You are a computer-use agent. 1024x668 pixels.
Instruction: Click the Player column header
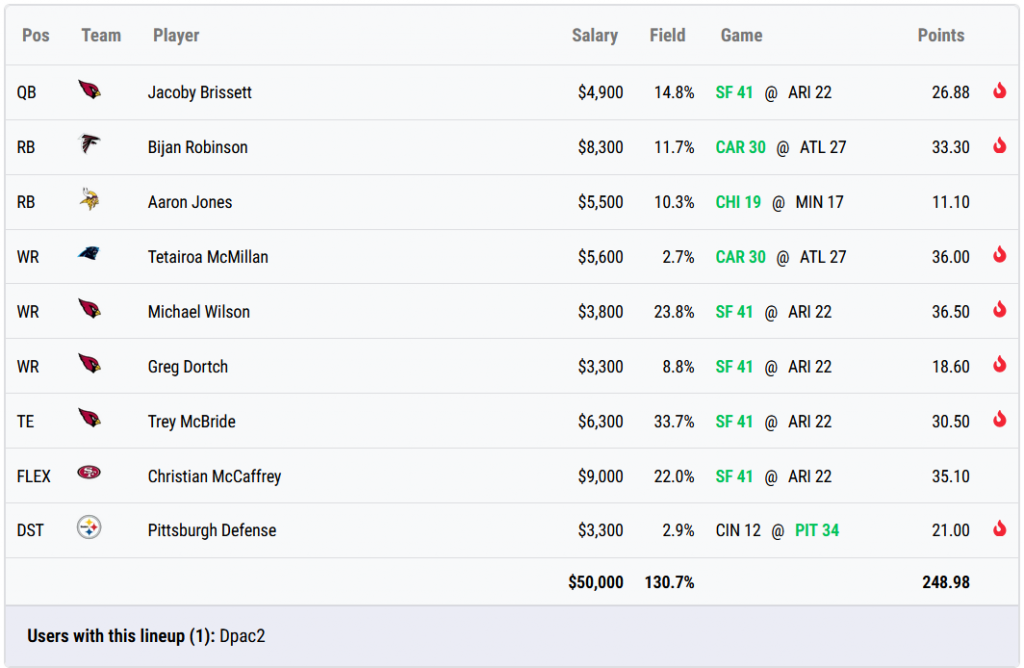(x=176, y=35)
